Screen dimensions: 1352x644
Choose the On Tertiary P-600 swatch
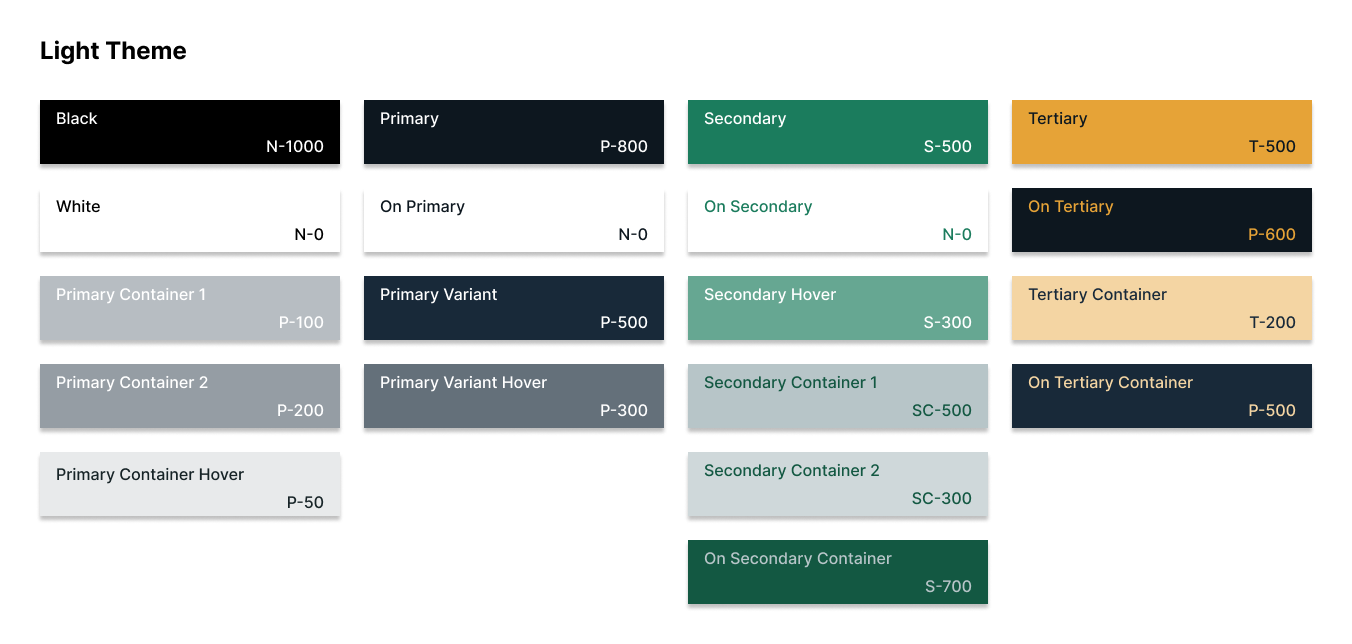click(1162, 220)
